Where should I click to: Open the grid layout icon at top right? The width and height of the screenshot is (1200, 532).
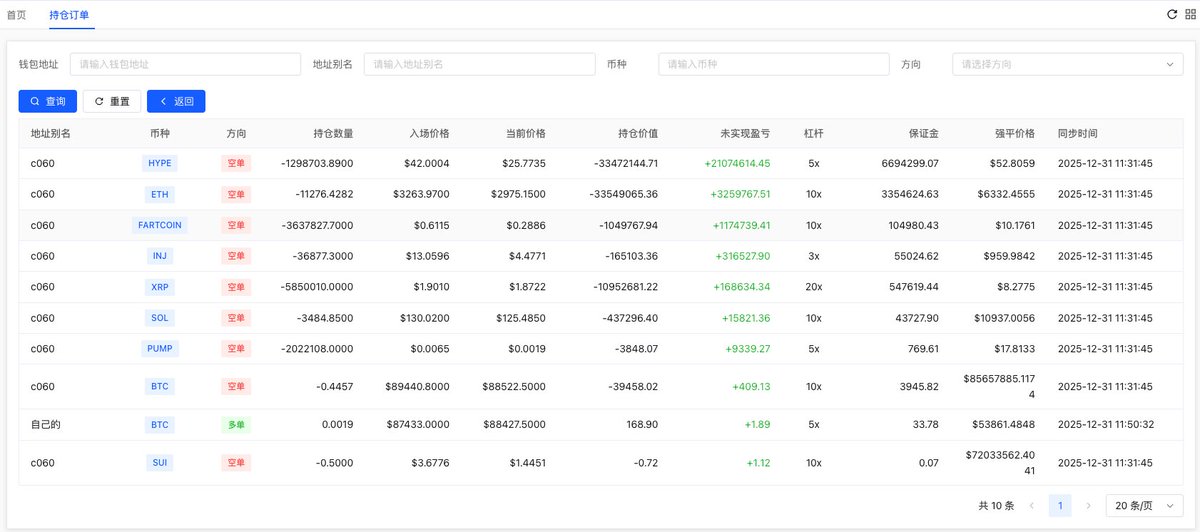point(1189,14)
